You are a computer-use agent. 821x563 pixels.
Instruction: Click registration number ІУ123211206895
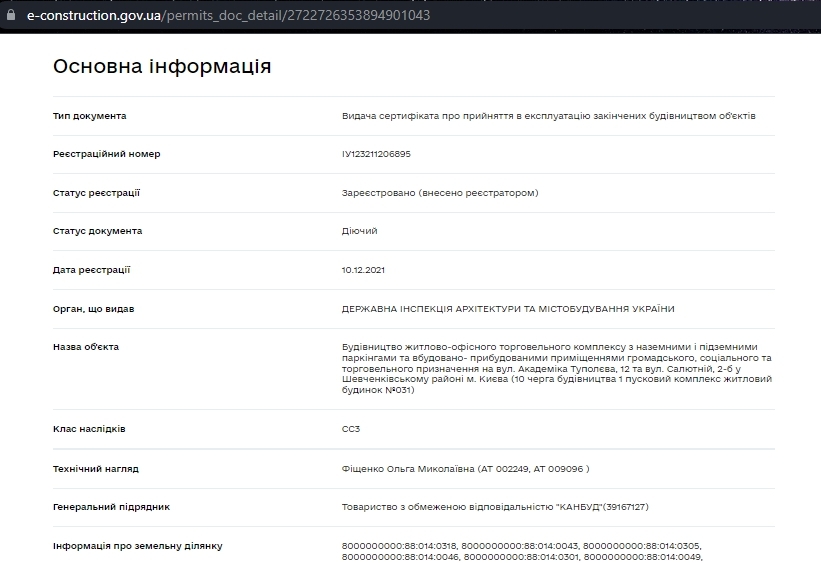pyautogui.click(x=376, y=154)
